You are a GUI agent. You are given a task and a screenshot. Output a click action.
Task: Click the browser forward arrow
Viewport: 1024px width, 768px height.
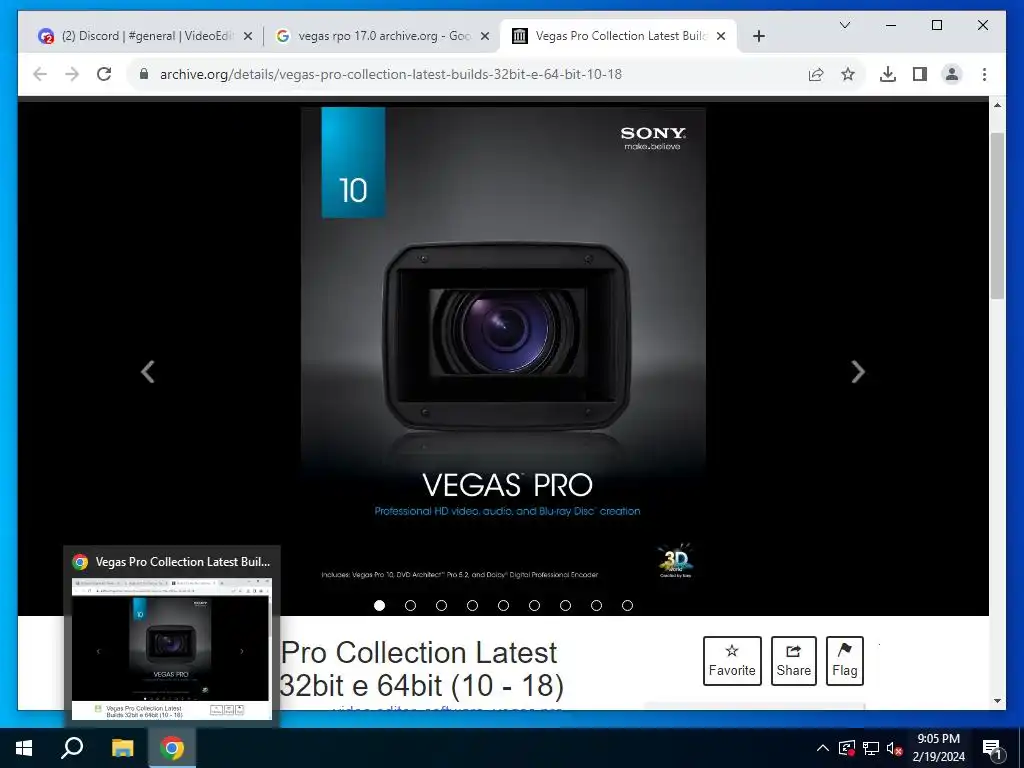[x=72, y=74]
